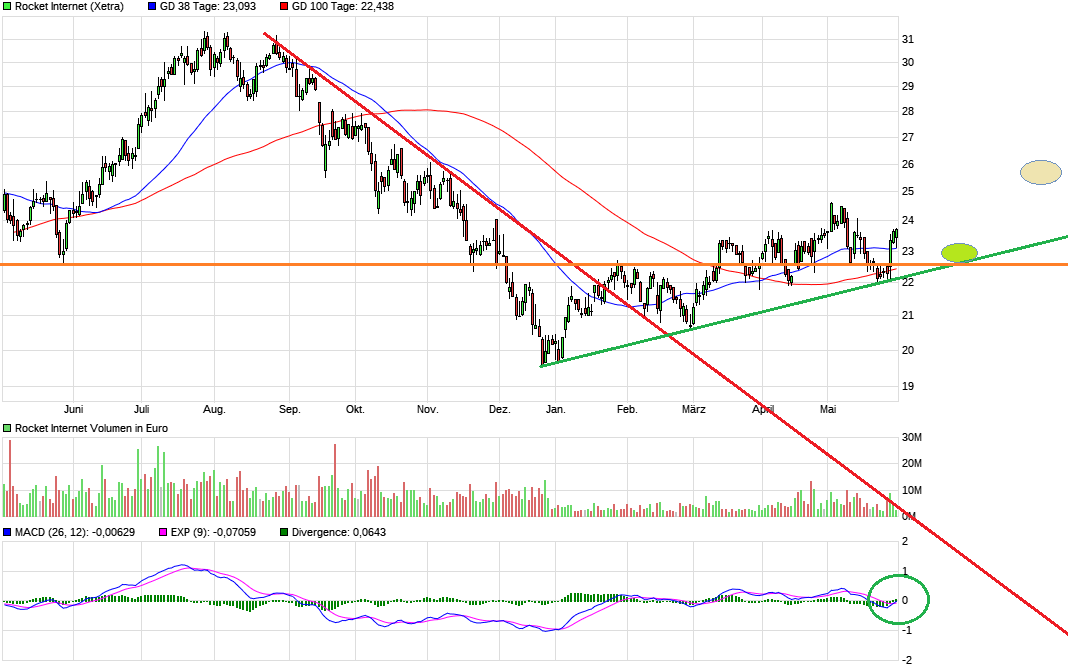
Task: Click the dark-green square icon for Divergenz
Action: (285, 532)
